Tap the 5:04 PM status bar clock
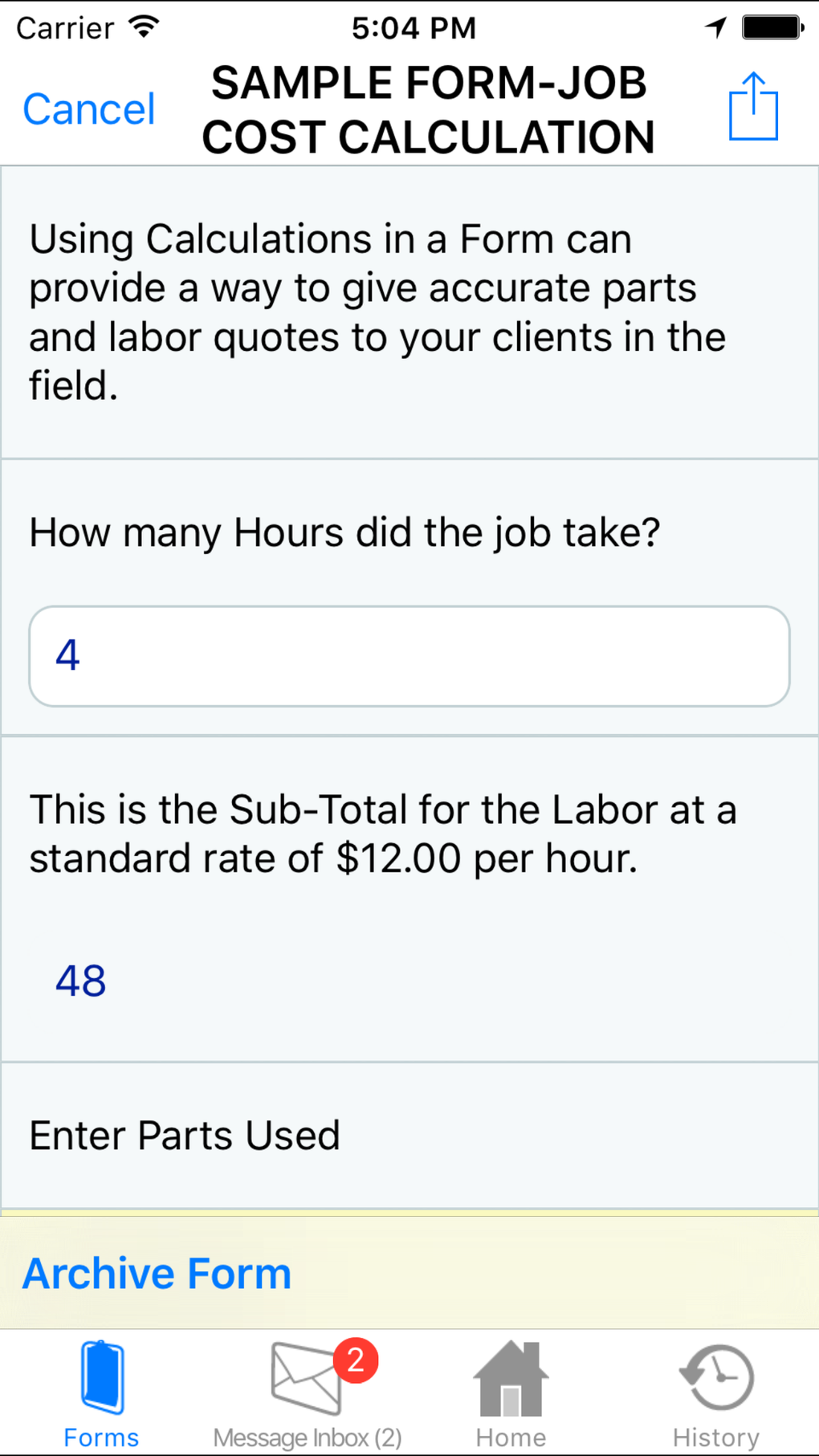The width and height of the screenshot is (819, 1456). pos(414,28)
